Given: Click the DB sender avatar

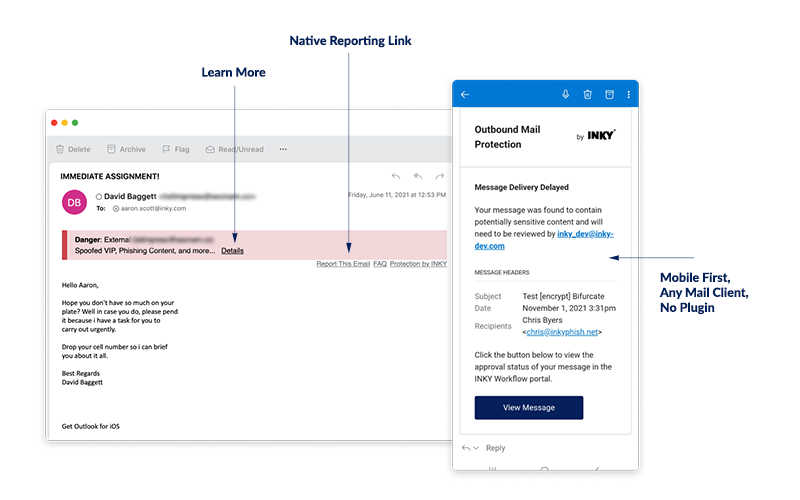Looking at the screenshot, I should pyautogui.click(x=74, y=203).
